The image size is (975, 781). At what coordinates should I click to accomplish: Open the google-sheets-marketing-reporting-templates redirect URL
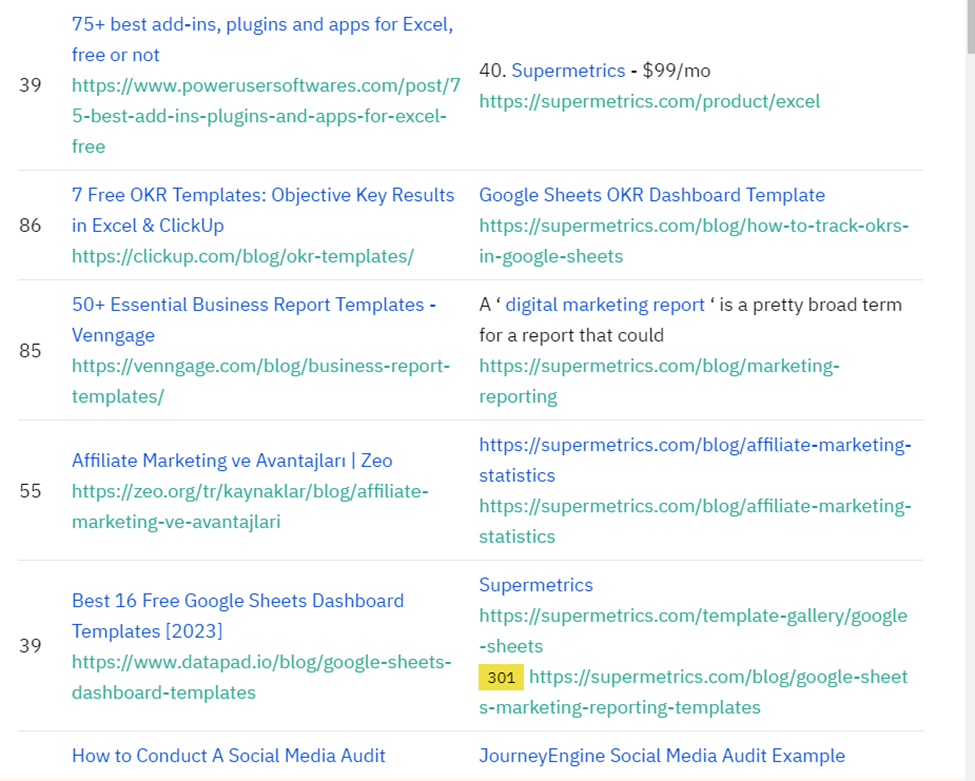(x=693, y=691)
